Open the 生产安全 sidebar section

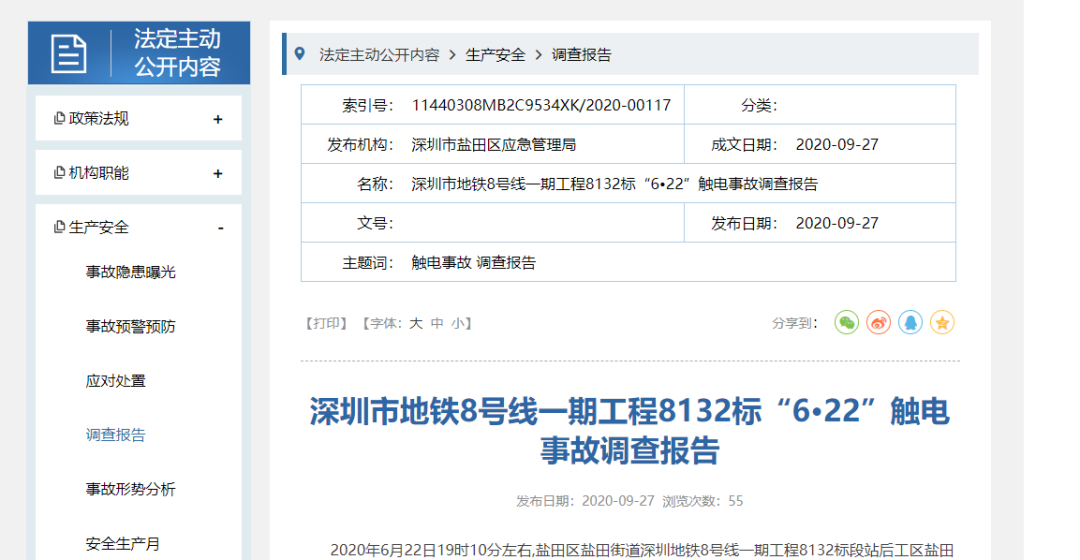click(138, 227)
